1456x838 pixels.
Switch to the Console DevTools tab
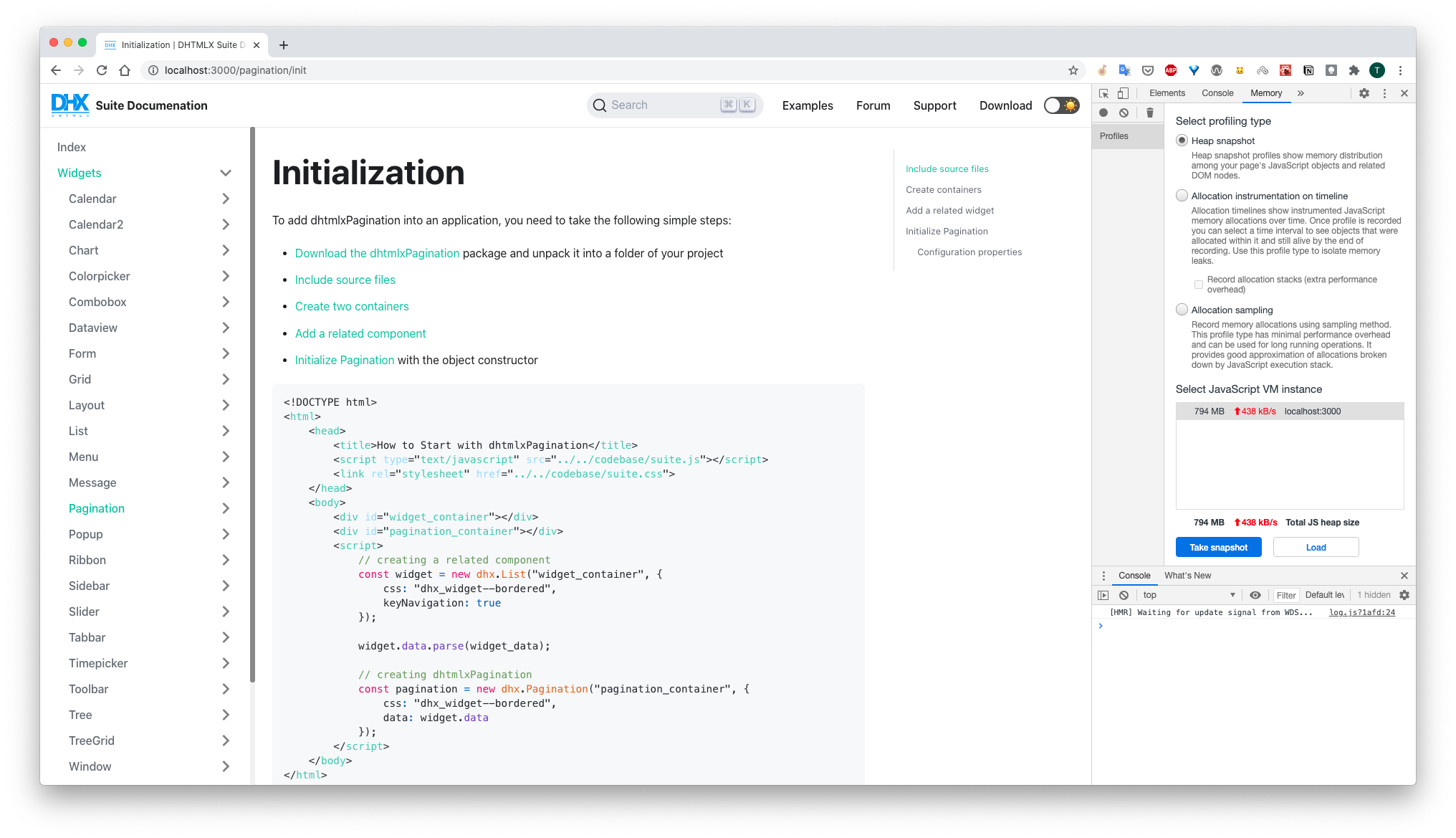[1217, 93]
